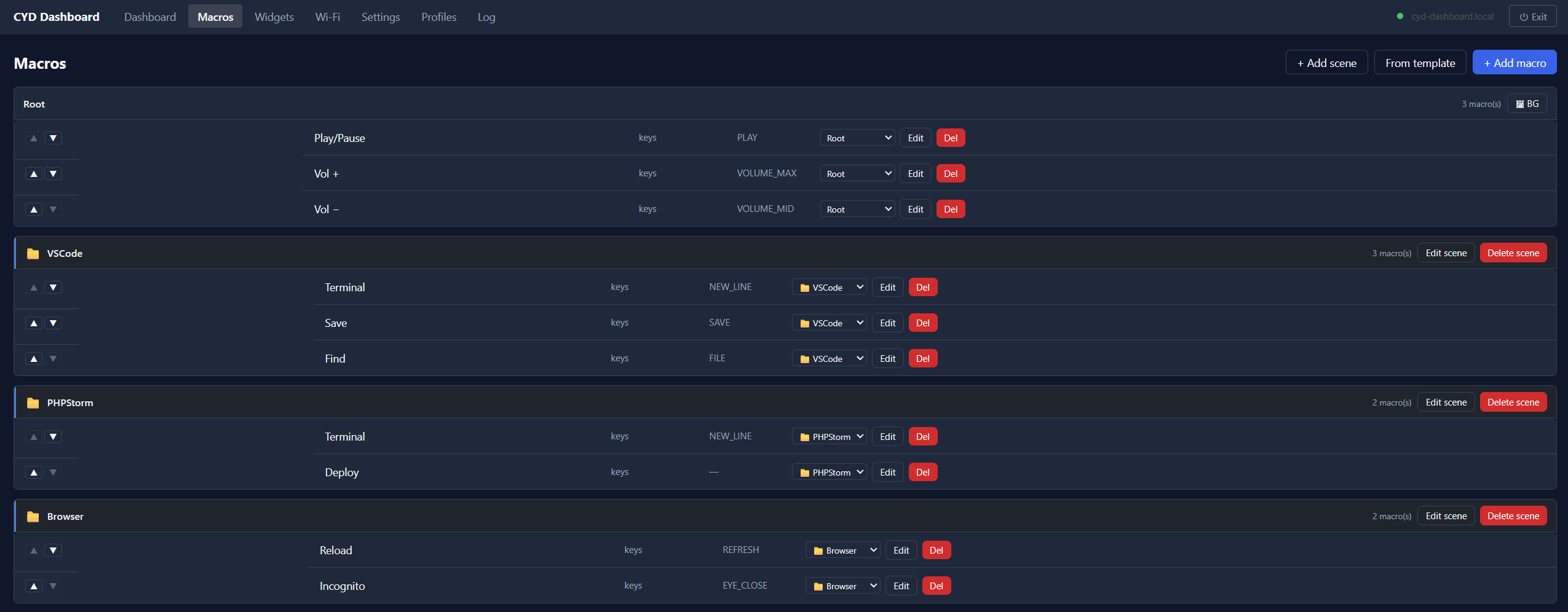Click the Browser scene folder icon
Viewport: 1568px width, 612px height.
point(33,517)
